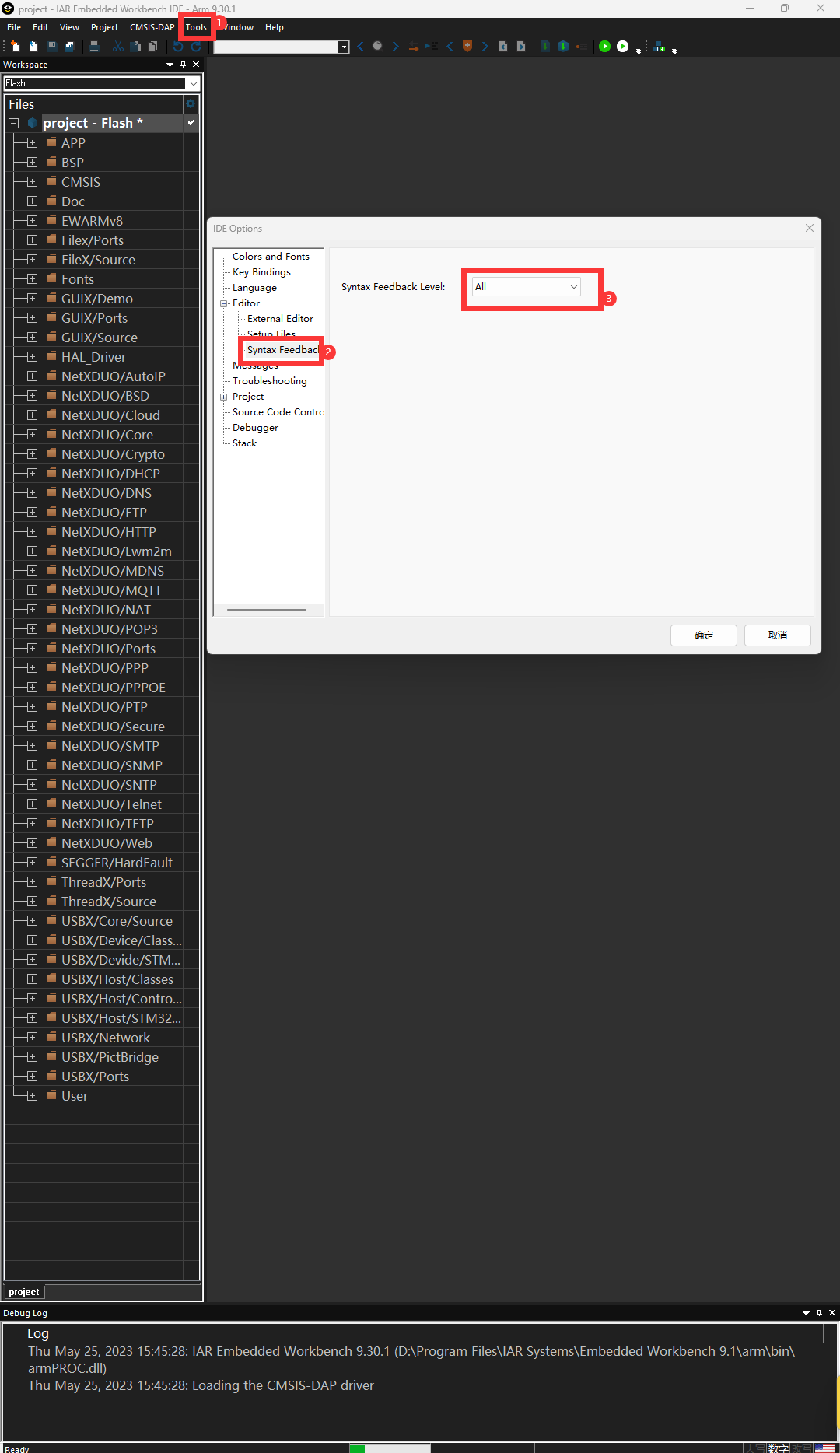Collapse the Editor options category
The image size is (840, 1453).
[x=224, y=303]
